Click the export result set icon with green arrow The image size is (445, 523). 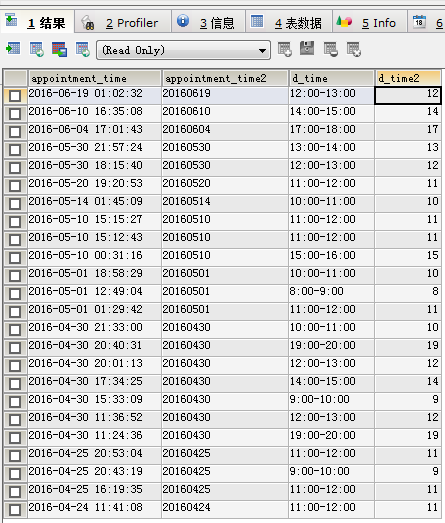(x=13, y=49)
